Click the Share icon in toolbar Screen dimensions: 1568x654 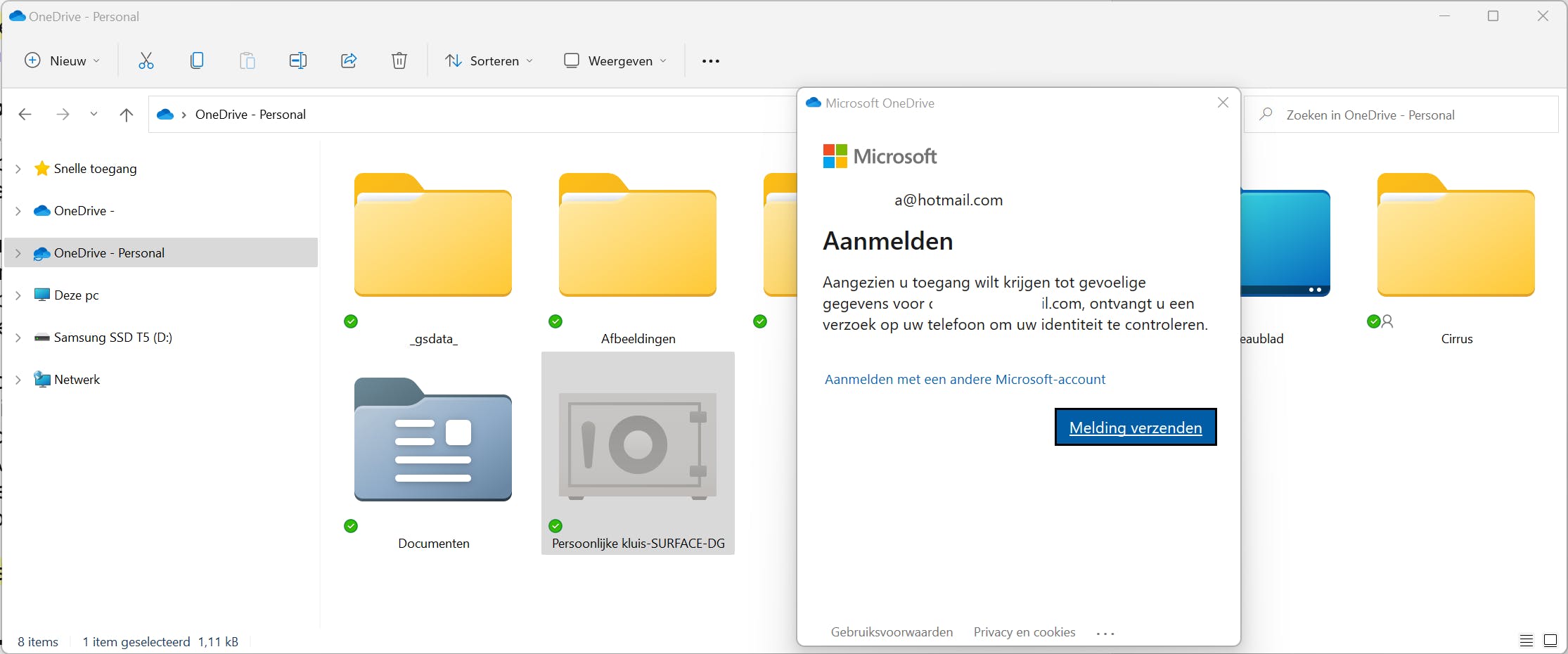[349, 61]
